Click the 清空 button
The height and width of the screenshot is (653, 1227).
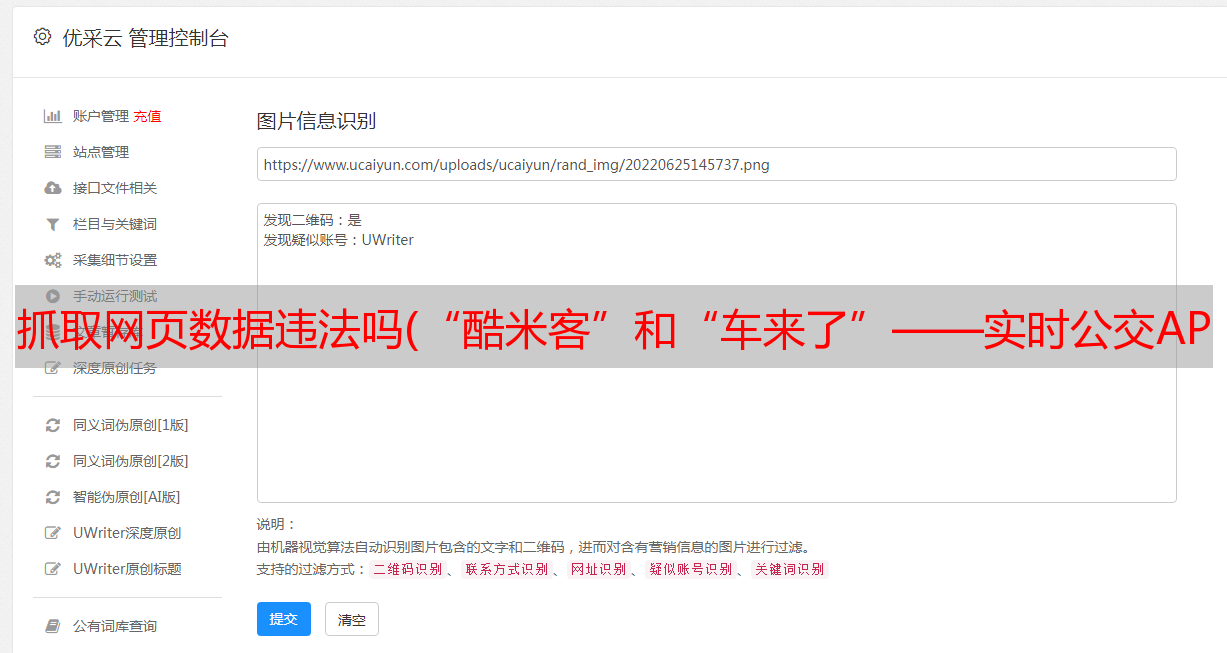coord(352,620)
